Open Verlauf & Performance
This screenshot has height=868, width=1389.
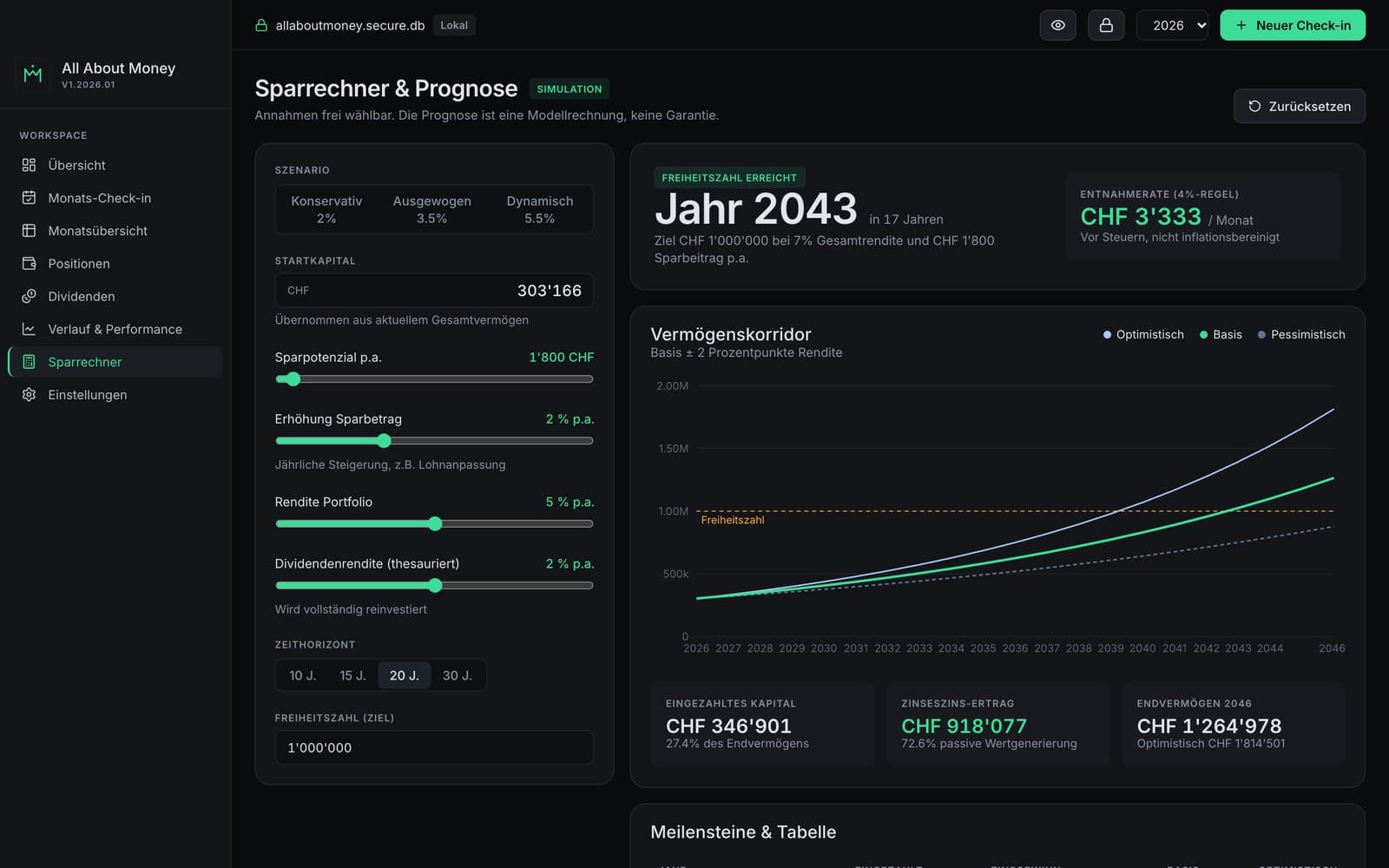[115, 329]
